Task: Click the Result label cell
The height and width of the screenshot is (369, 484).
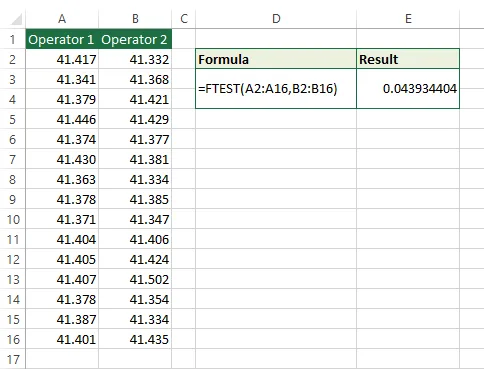Action: click(x=408, y=59)
